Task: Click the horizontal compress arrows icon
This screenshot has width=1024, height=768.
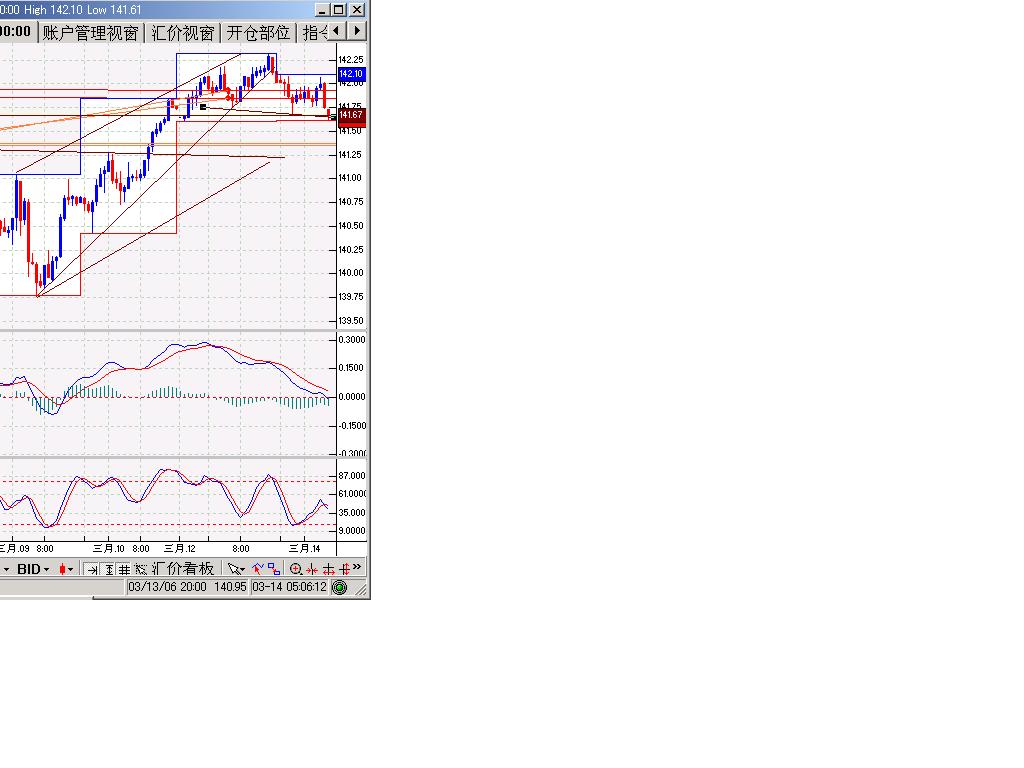Action: (312, 569)
